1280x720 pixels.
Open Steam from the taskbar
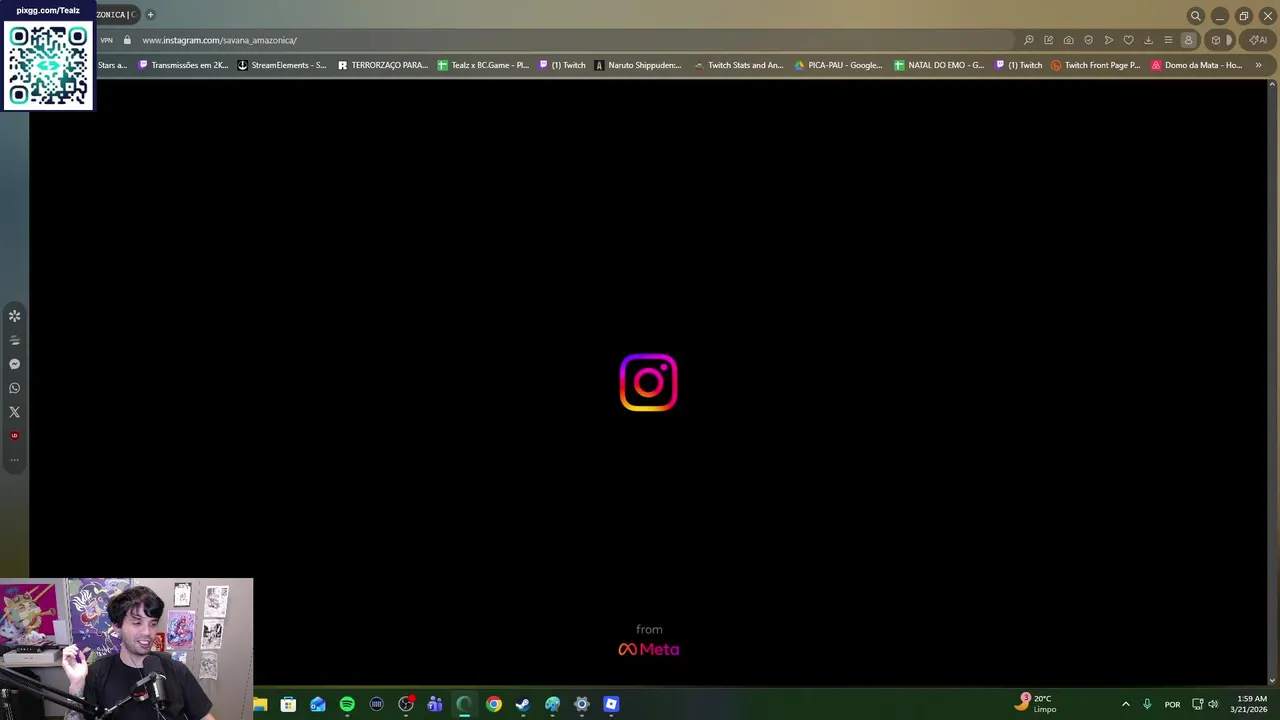(523, 704)
